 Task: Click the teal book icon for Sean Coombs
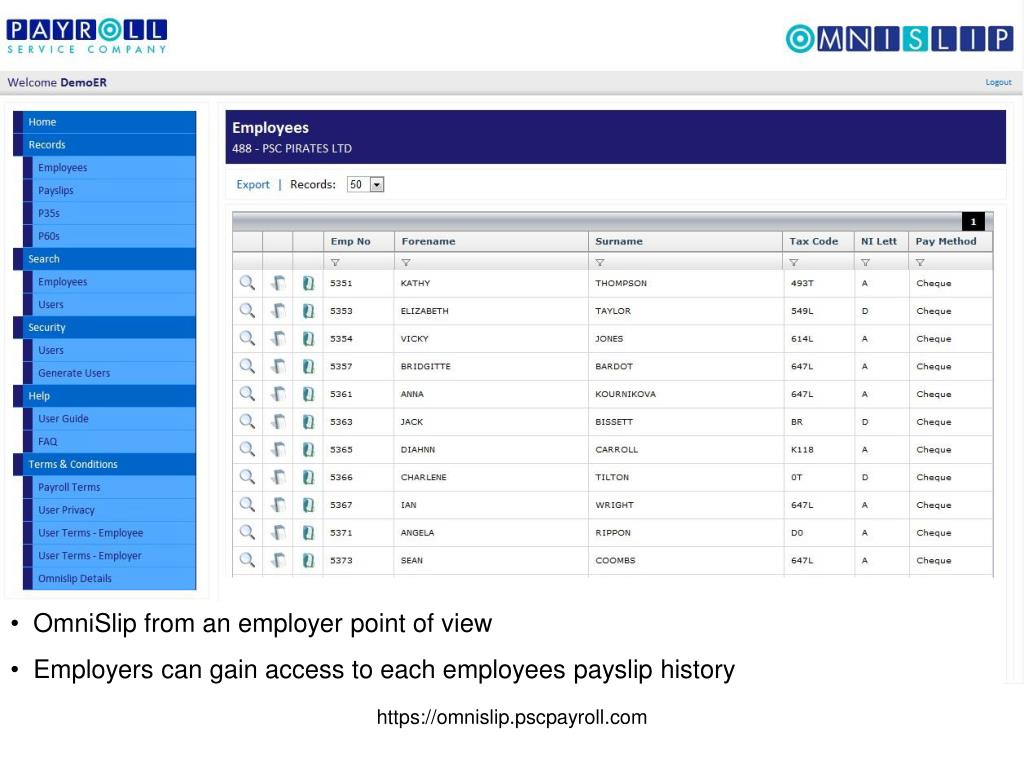tap(308, 560)
